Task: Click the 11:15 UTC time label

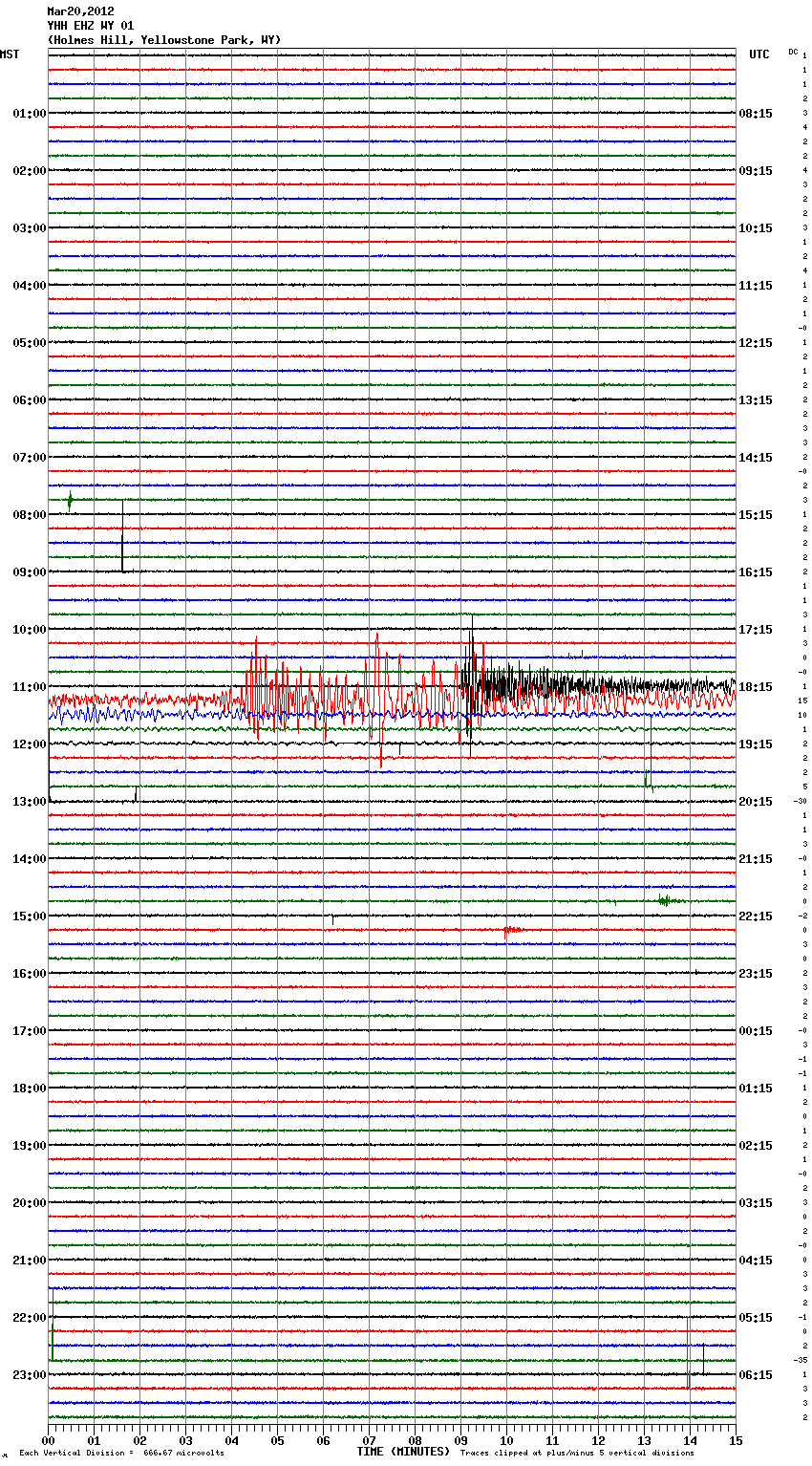Action: click(x=756, y=286)
